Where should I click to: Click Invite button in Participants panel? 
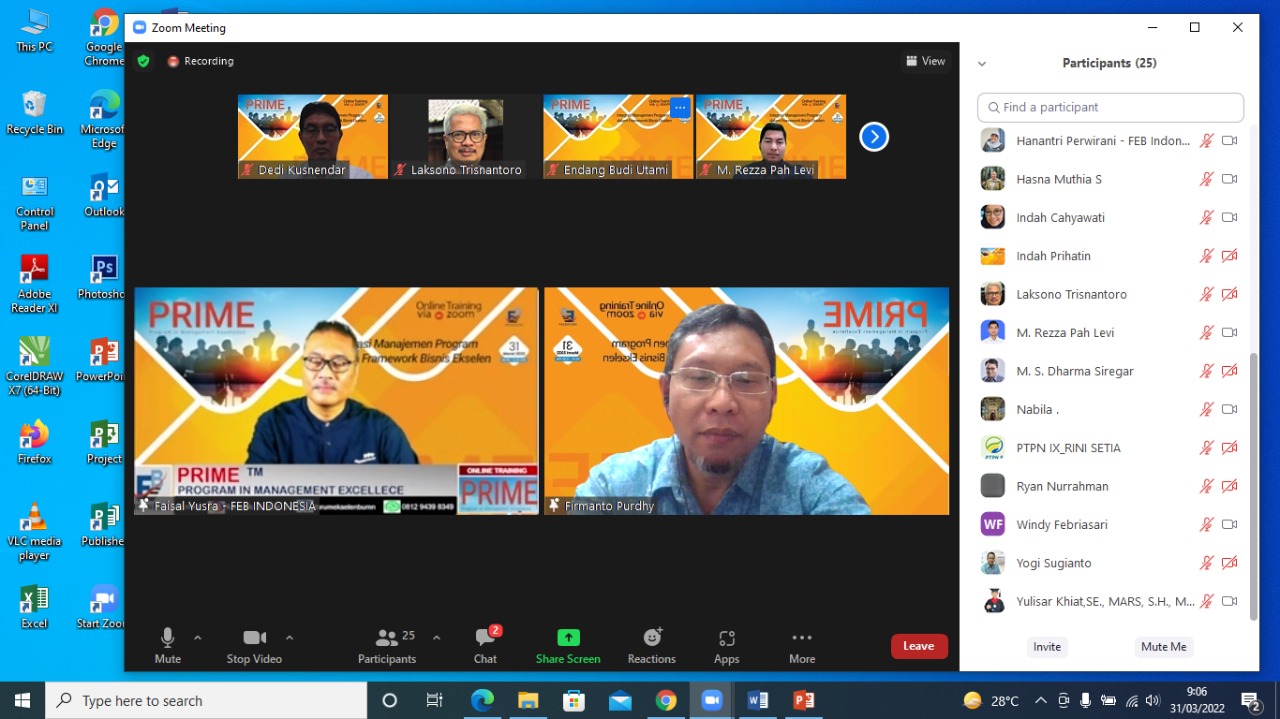pyautogui.click(x=1047, y=647)
